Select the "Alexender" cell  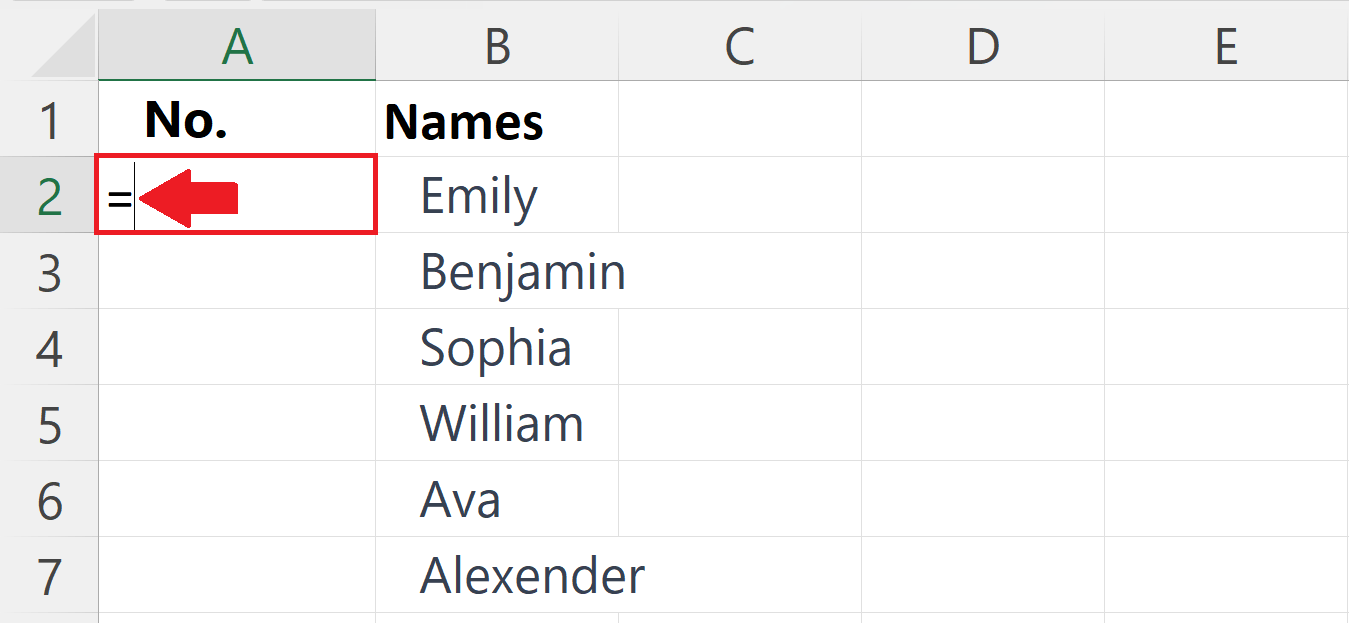(x=497, y=575)
